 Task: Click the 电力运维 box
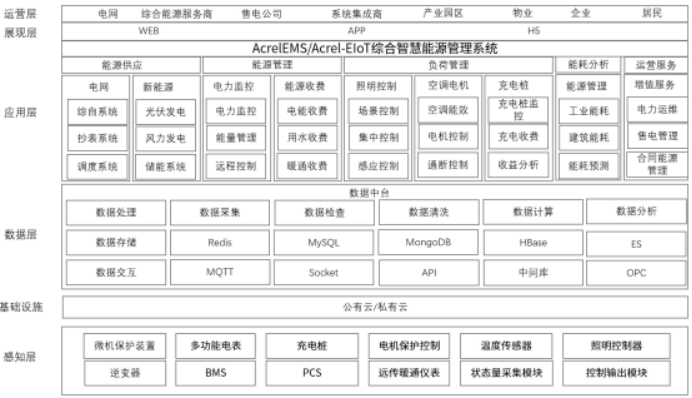pyautogui.click(x=657, y=109)
